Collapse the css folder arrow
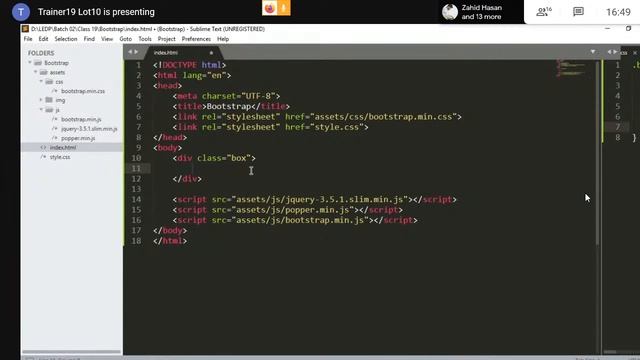640x360 pixels. (41, 81)
